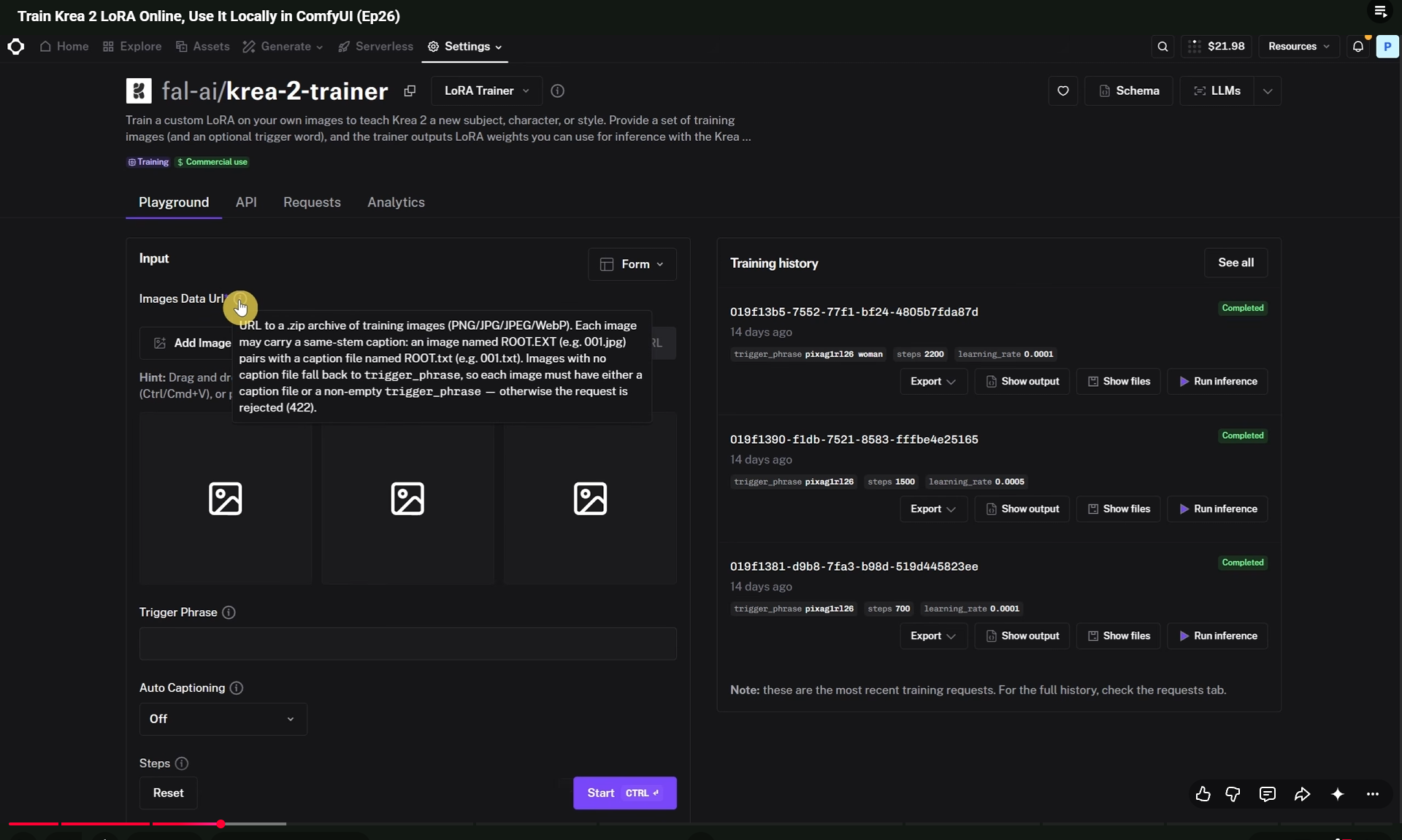Click the Auto Captioning info icon

point(237,688)
